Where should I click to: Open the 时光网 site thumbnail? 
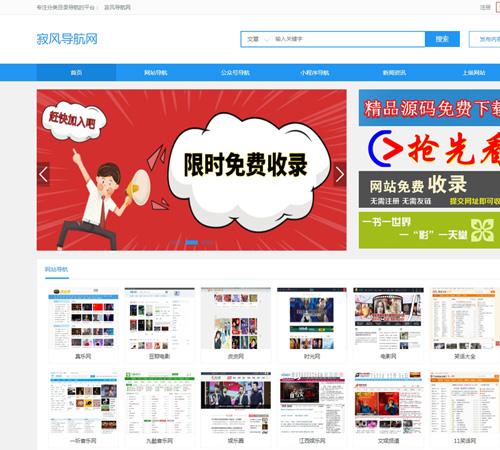312,318
